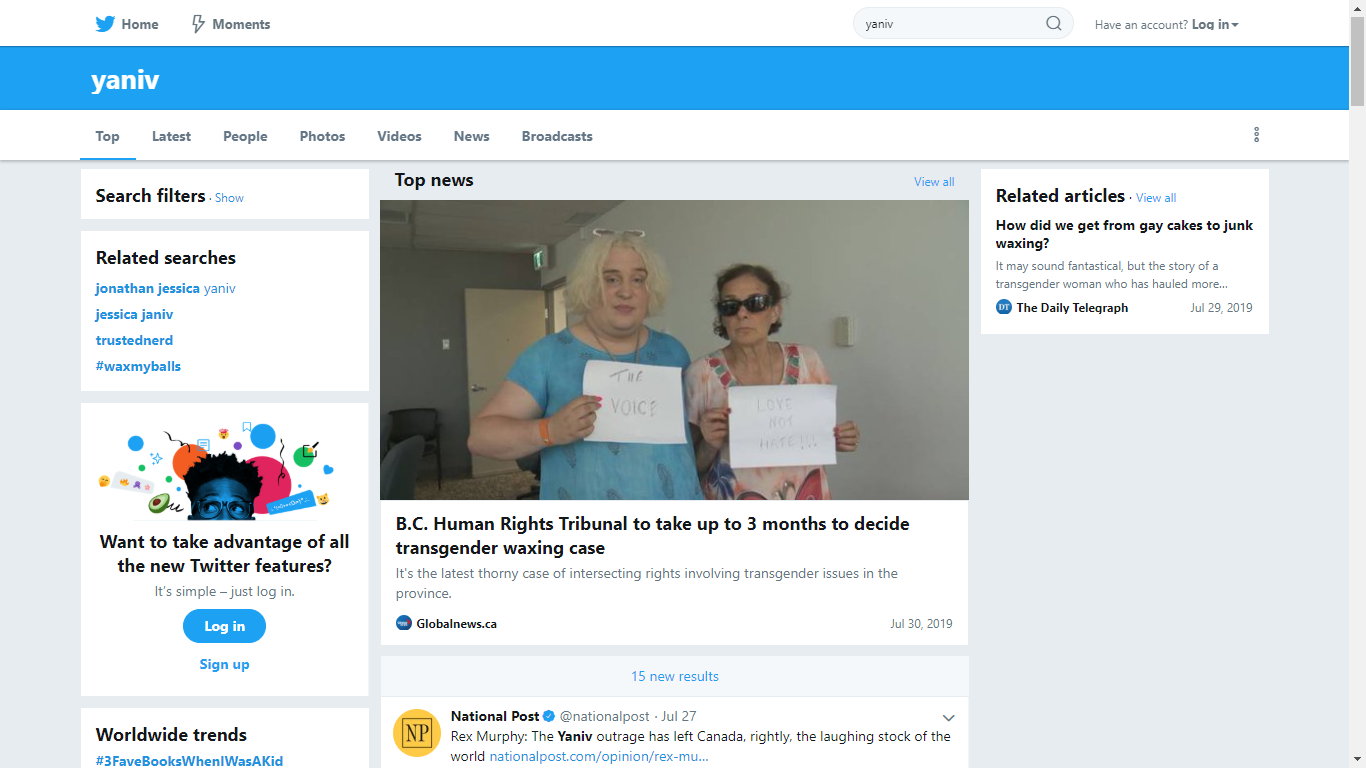Image resolution: width=1366 pixels, height=768 pixels.
Task: Click the Moments lightning bolt icon
Action: [198, 24]
